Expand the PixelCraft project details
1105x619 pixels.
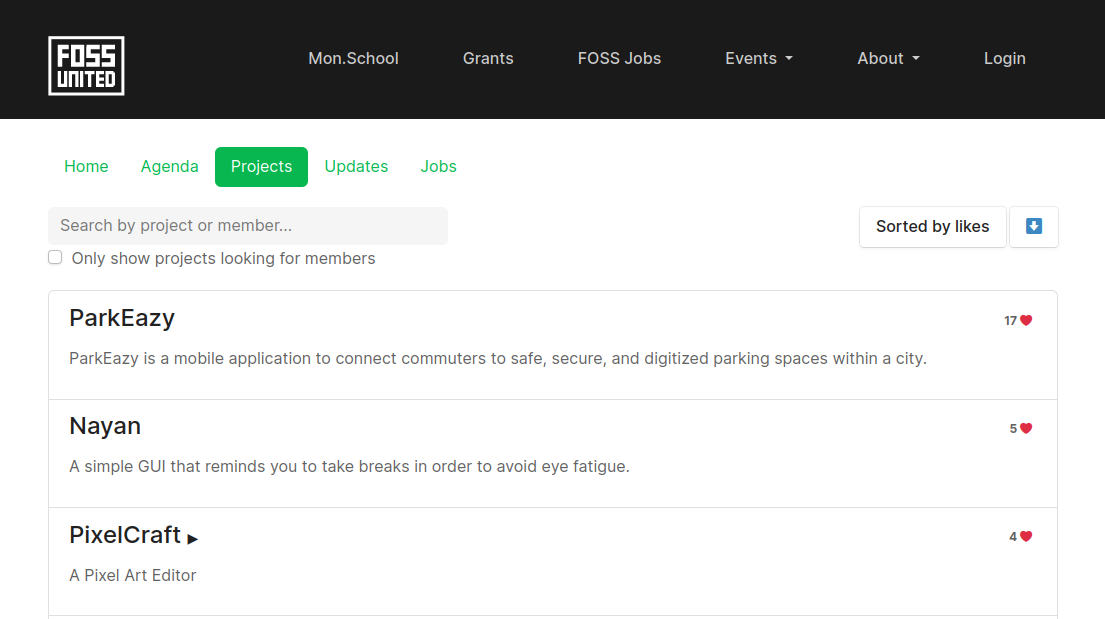click(193, 538)
